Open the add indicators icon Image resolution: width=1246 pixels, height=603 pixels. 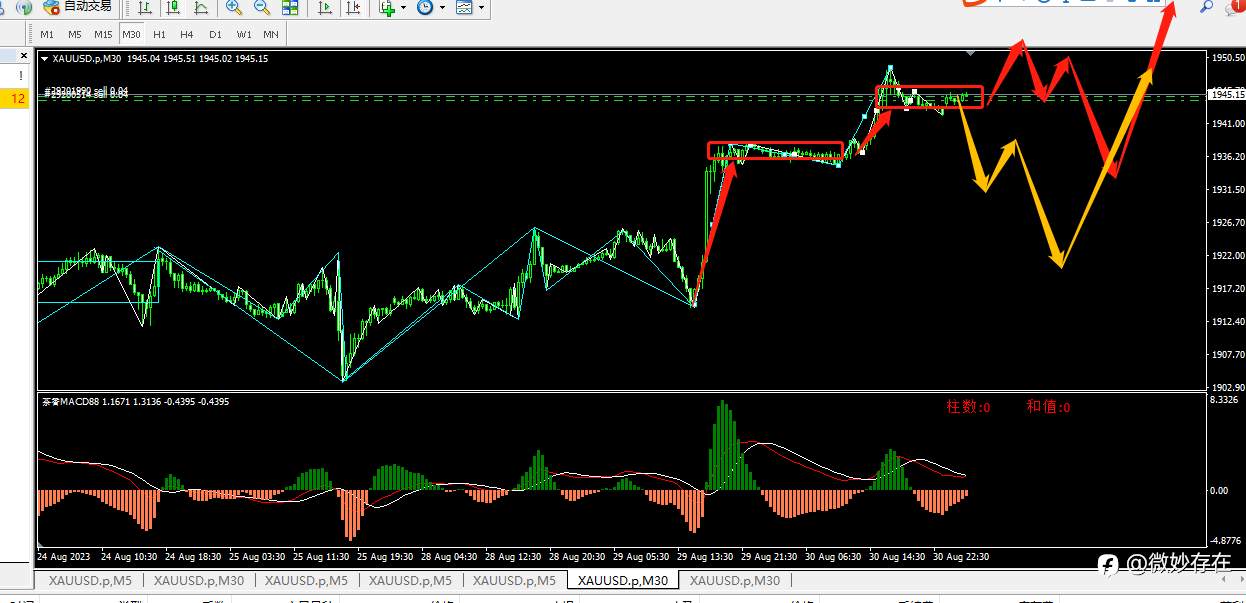[388, 8]
